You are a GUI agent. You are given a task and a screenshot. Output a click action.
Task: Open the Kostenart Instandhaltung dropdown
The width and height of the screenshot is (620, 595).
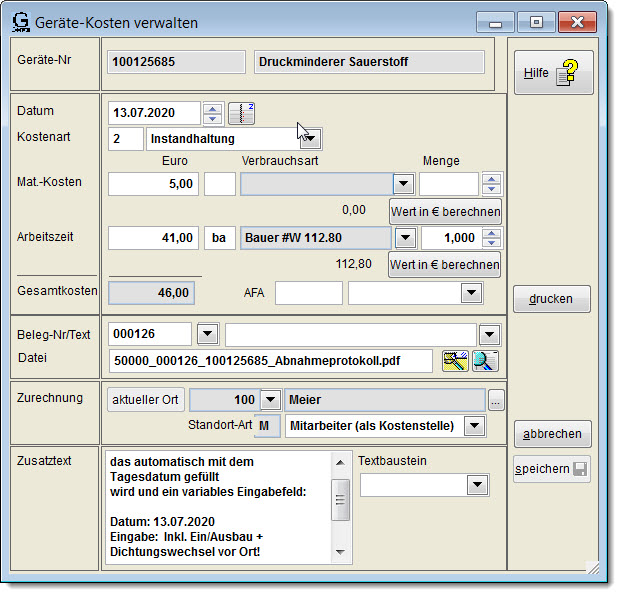(x=310, y=138)
